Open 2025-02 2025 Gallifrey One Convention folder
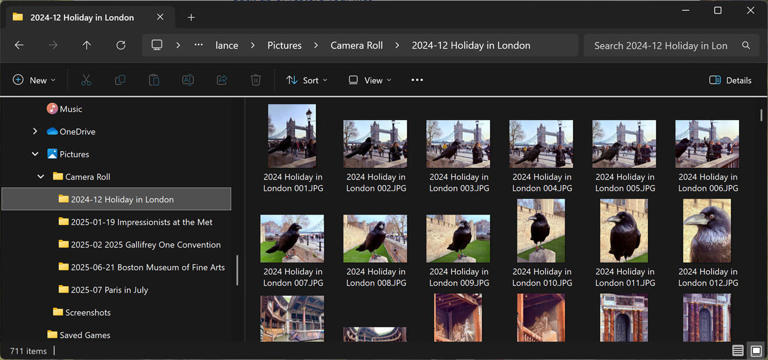The height and width of the screenshot is (360, 768). [140, 244]
